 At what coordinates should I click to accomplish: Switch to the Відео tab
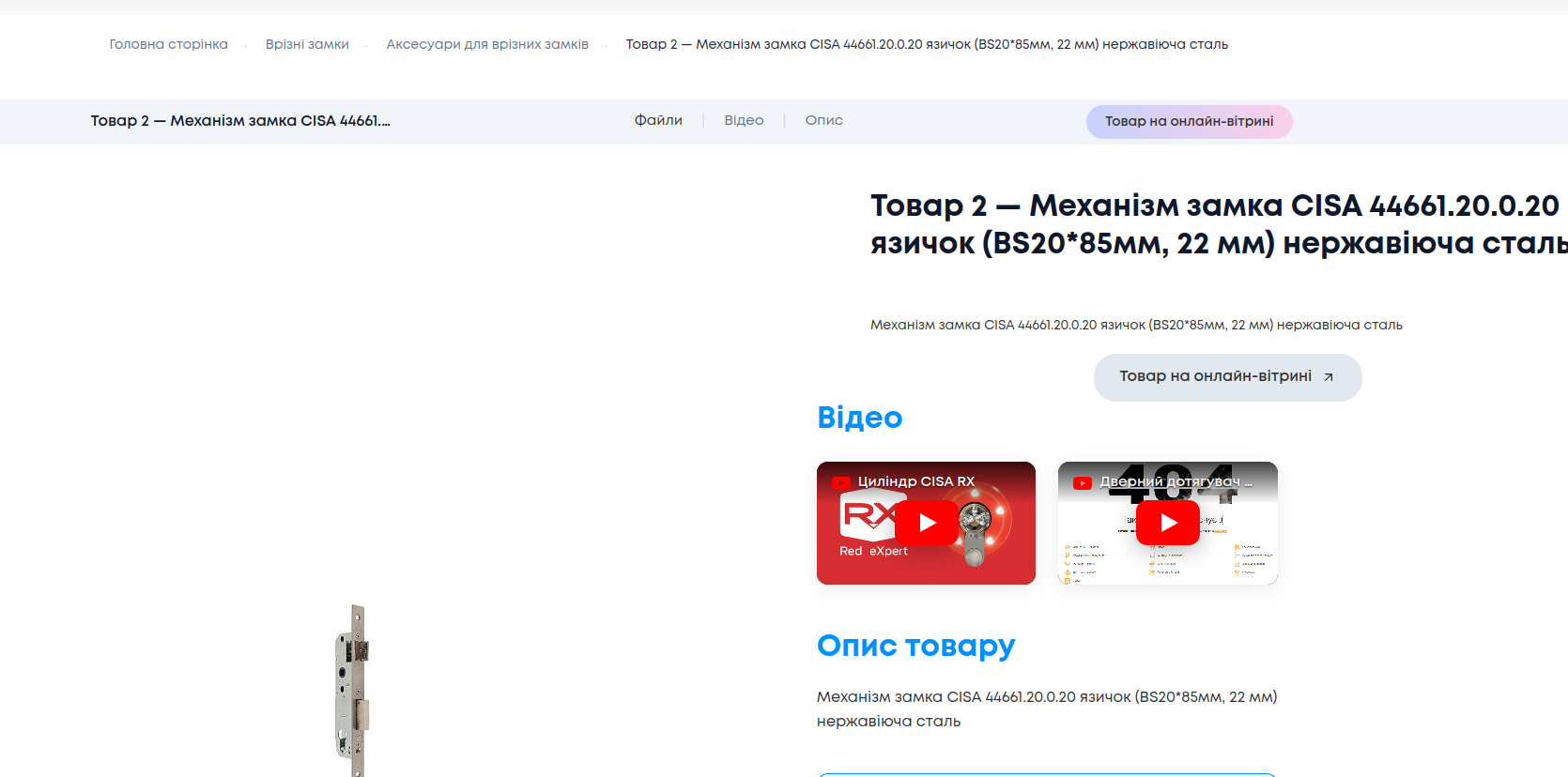(744, 120)
